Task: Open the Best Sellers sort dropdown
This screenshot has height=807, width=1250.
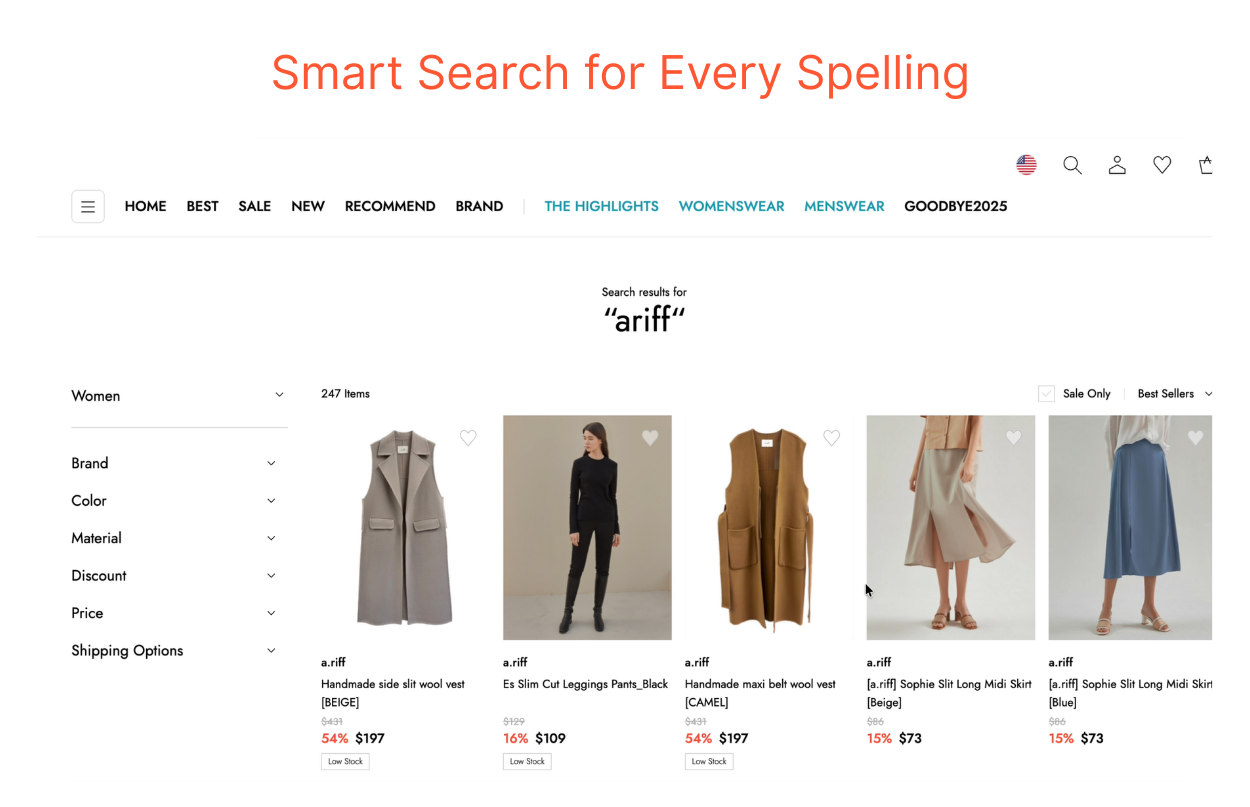Action: point(1175,394)
